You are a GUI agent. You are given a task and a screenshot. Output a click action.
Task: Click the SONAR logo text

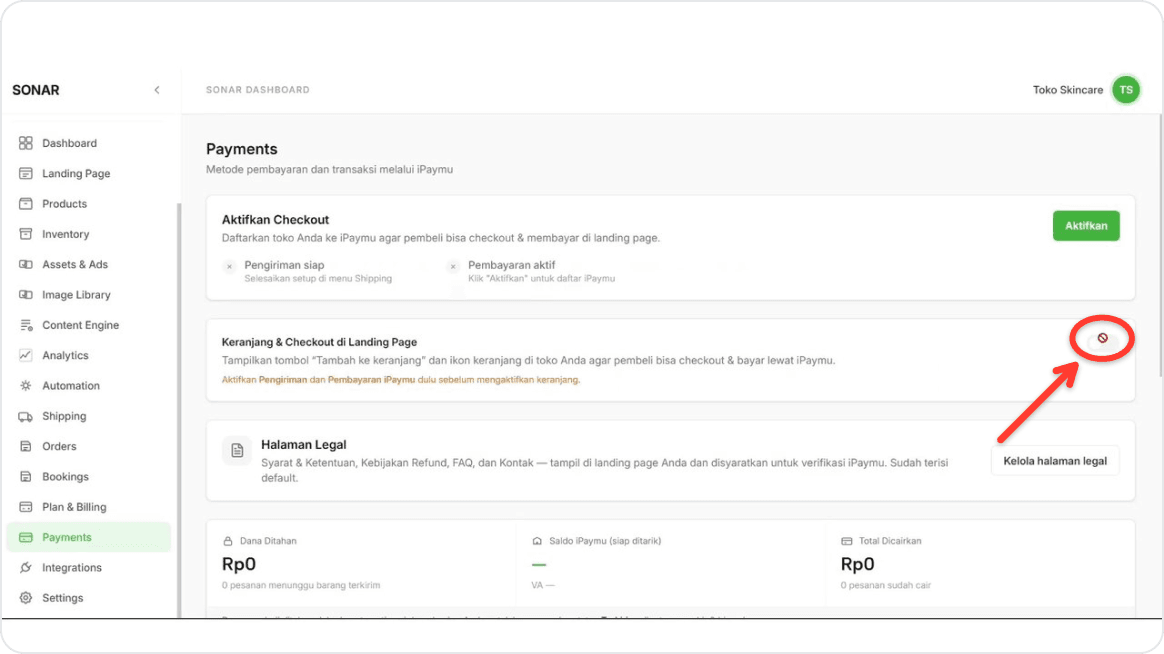click(x=36, y=90)
